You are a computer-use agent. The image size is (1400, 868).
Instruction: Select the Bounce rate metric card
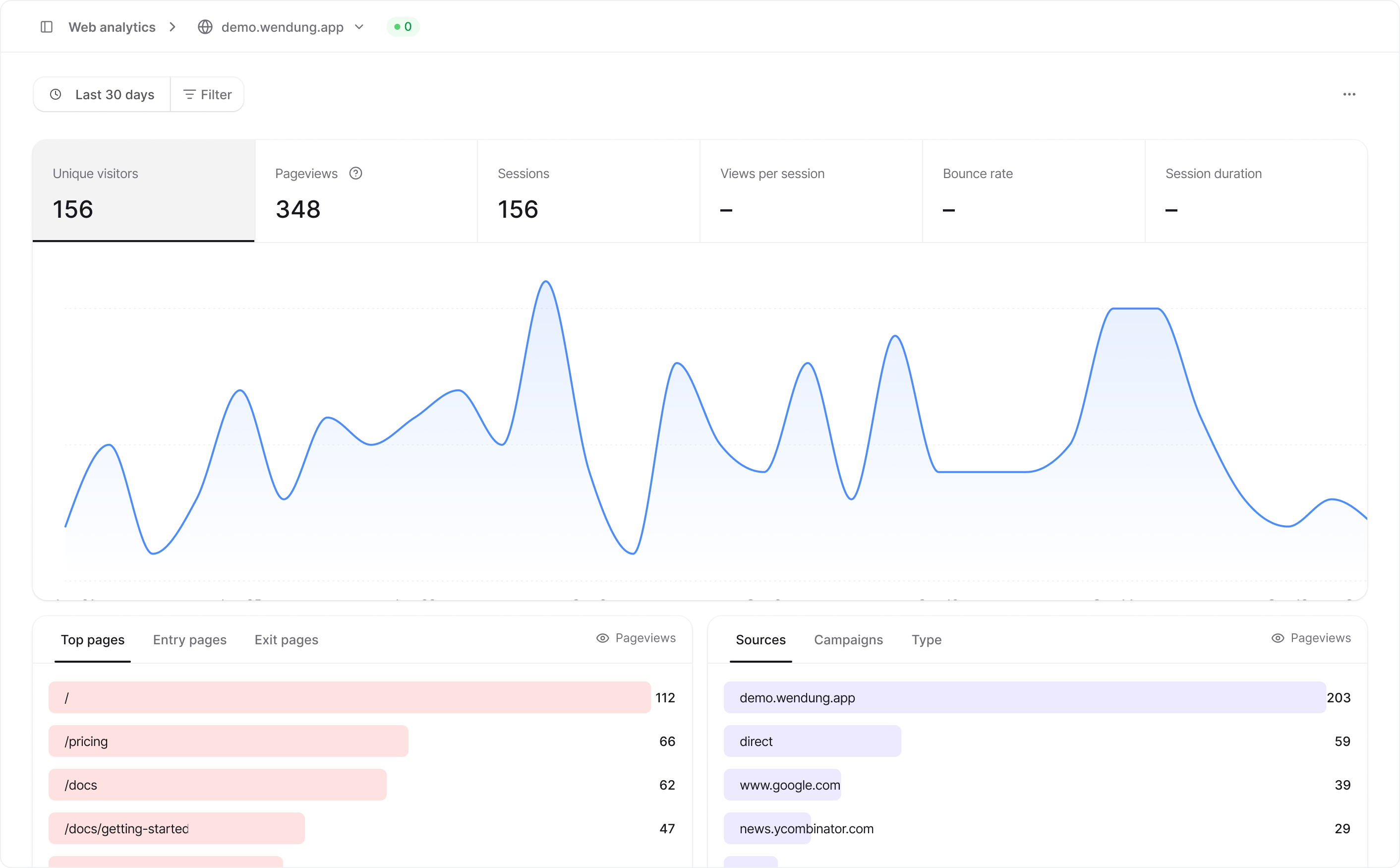1034,190
